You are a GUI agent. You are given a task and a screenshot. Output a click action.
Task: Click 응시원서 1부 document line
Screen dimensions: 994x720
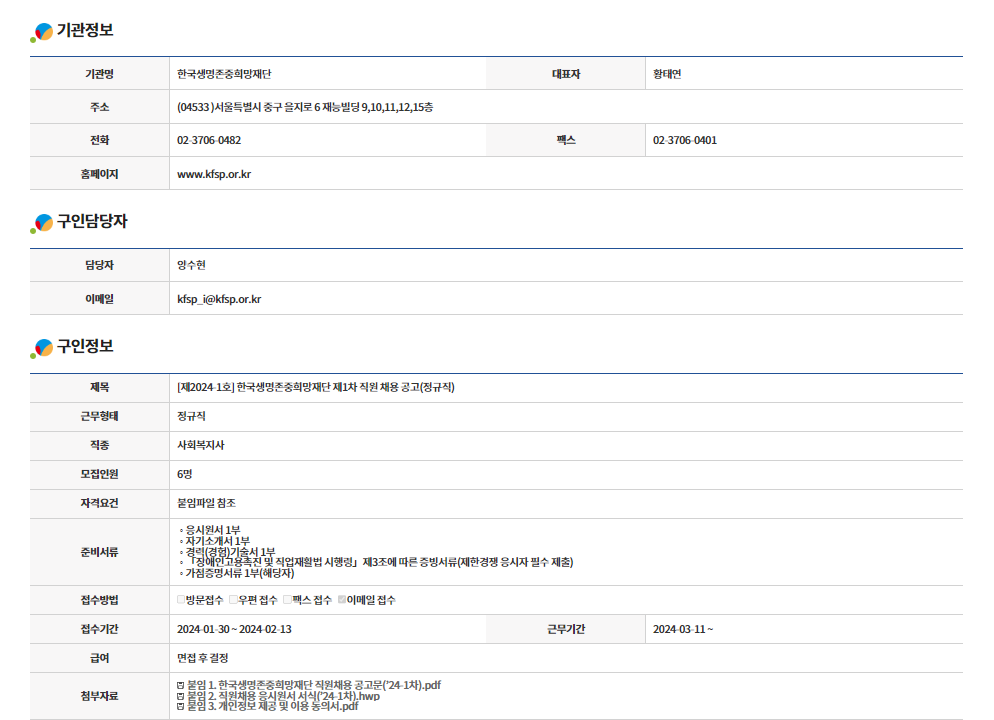point(210,530)
